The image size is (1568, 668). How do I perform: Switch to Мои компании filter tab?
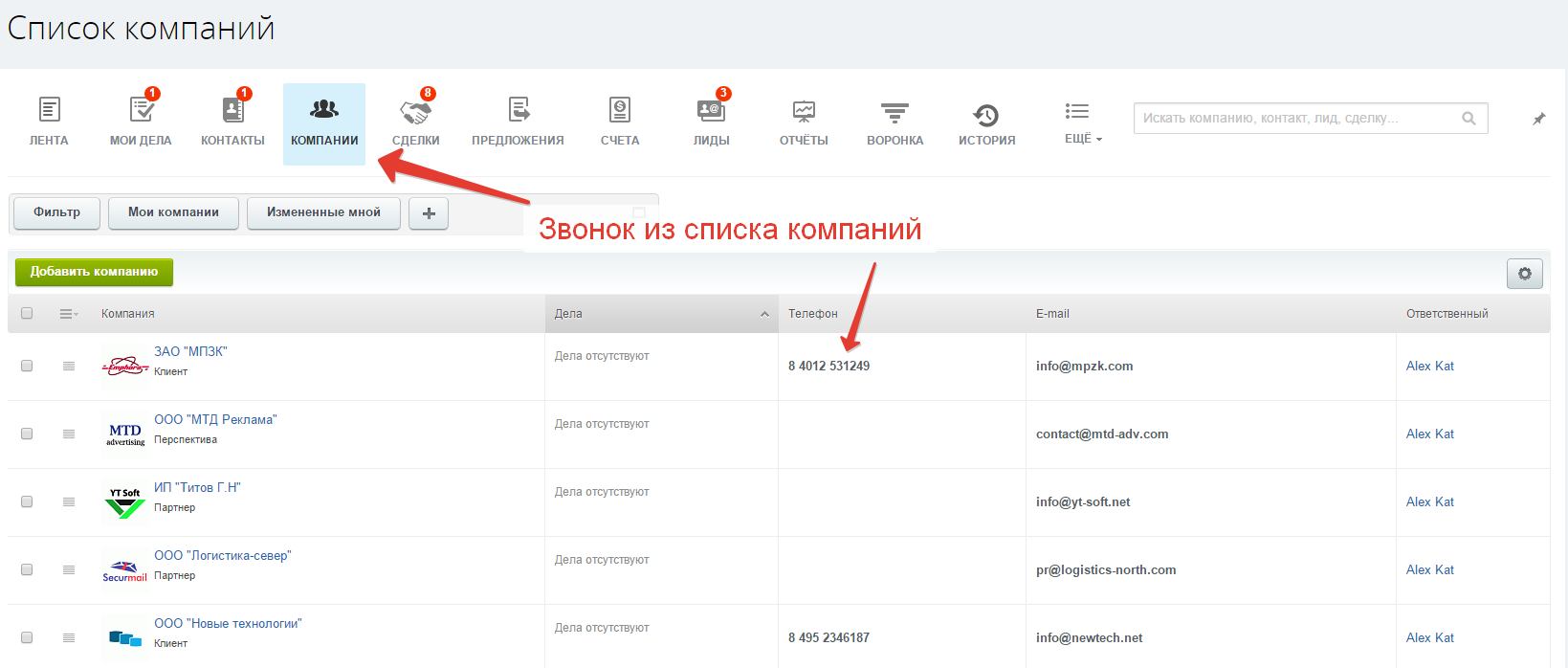pos(173,212)
